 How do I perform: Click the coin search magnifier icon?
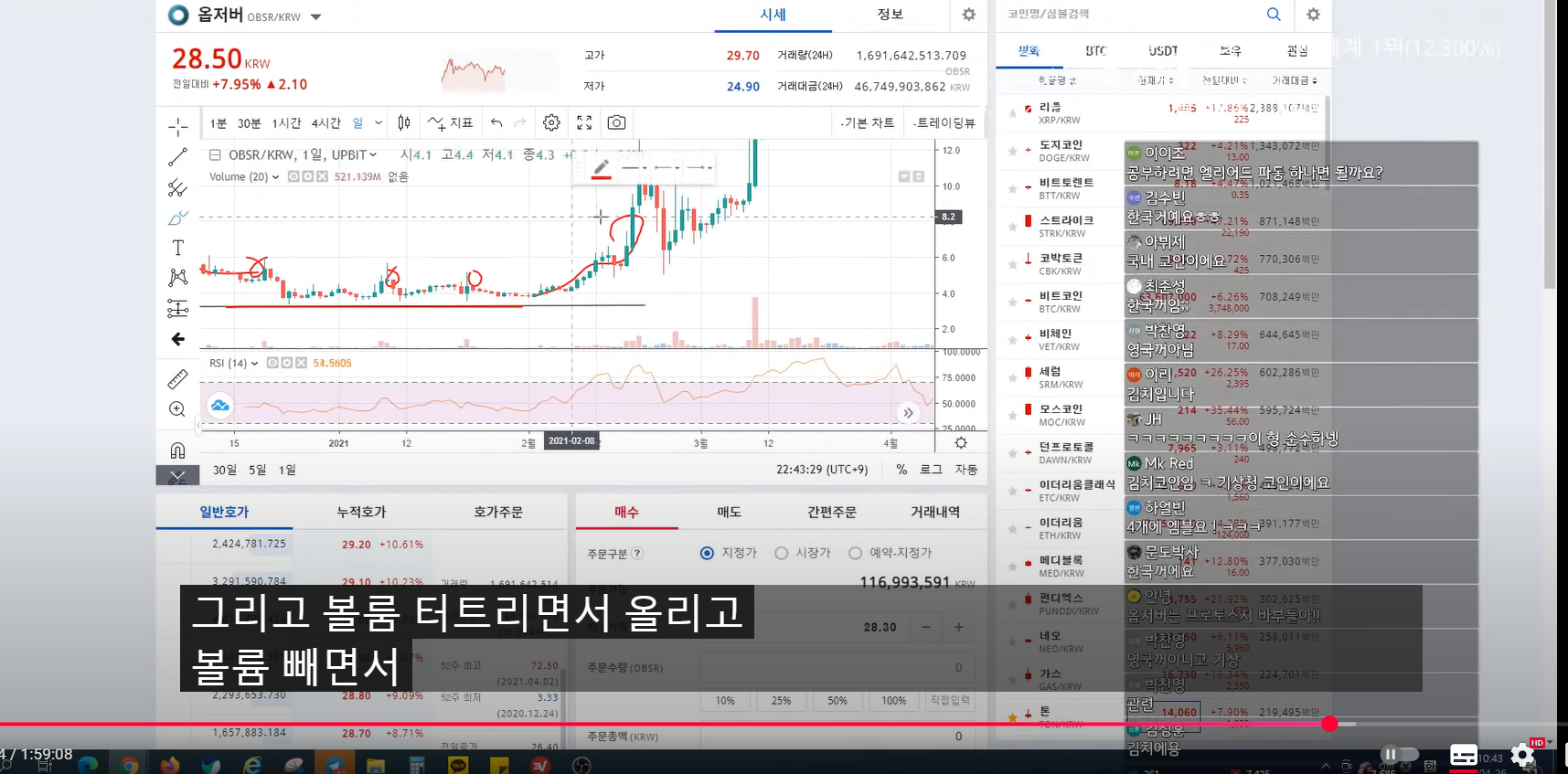click(1274, 14)
